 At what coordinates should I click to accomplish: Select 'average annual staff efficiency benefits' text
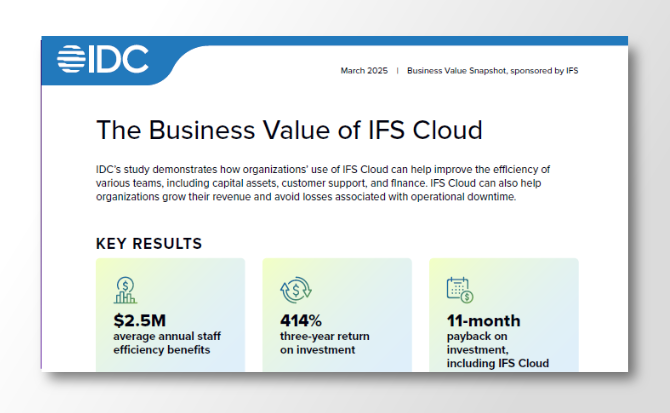pos(162,344)
